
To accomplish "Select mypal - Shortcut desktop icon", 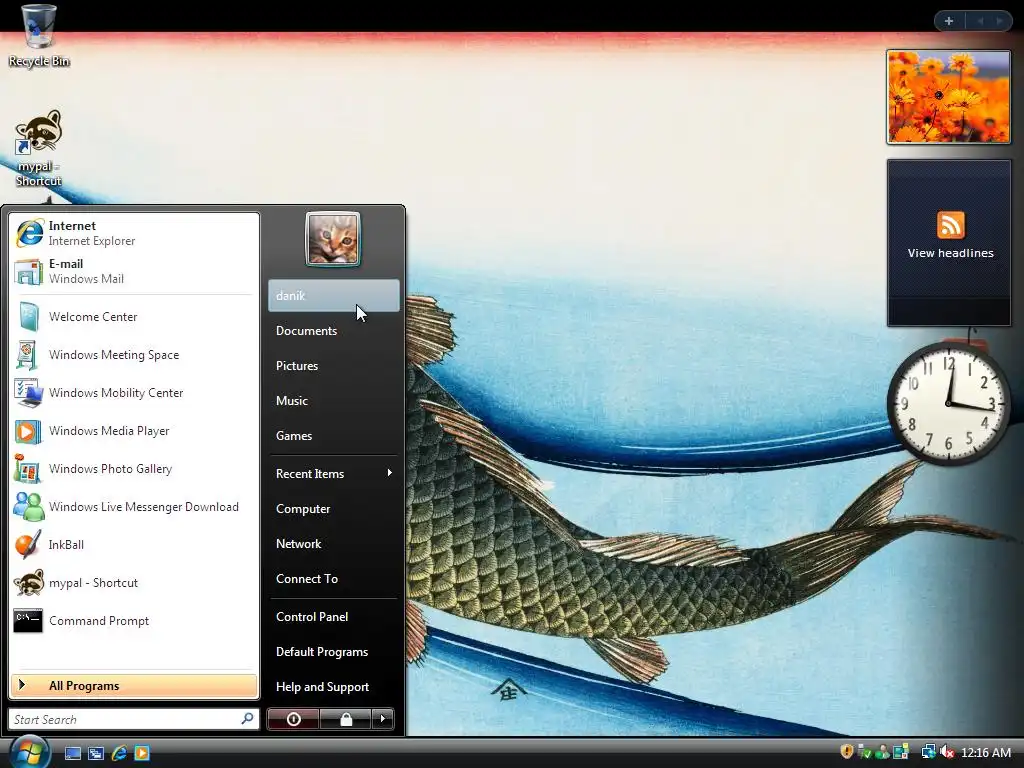I will pos(39,148).
